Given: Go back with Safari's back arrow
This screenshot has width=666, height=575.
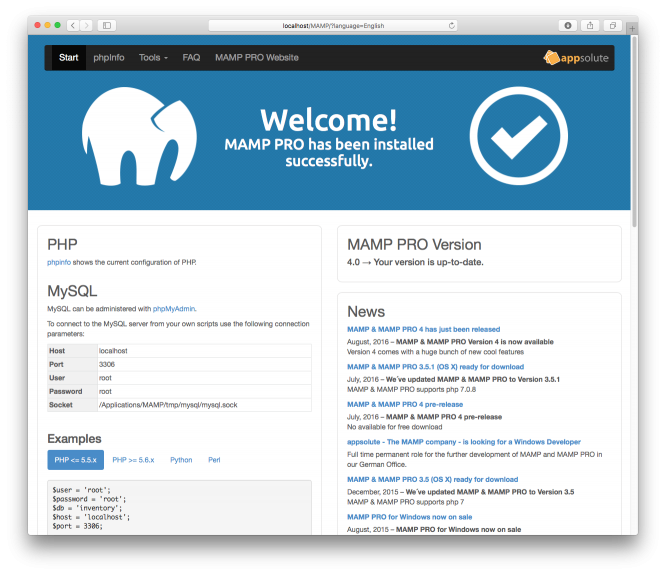Looking at the screenshot, I should tap(73, 25).
